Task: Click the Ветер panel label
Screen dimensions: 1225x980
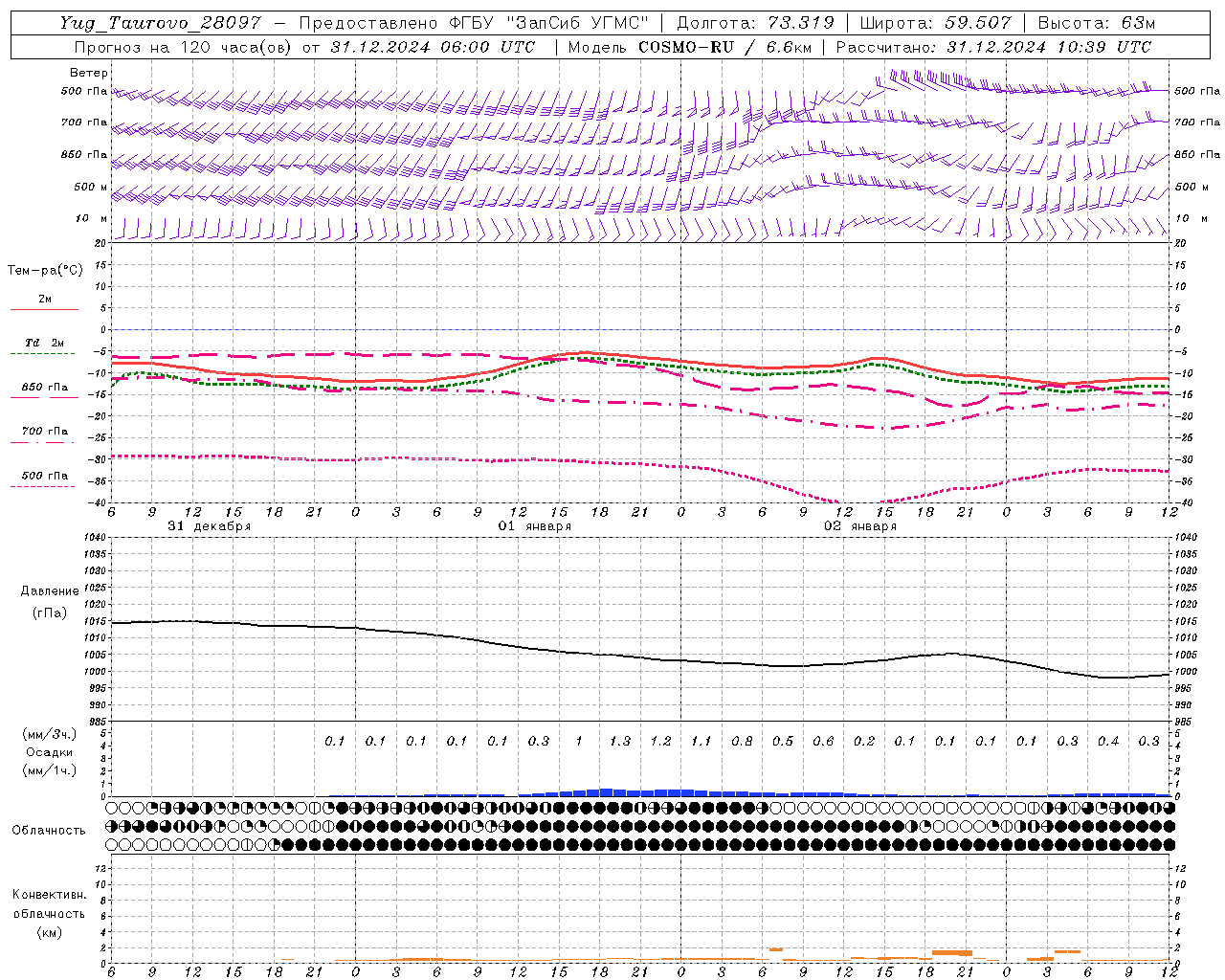Action: [88, 73]
